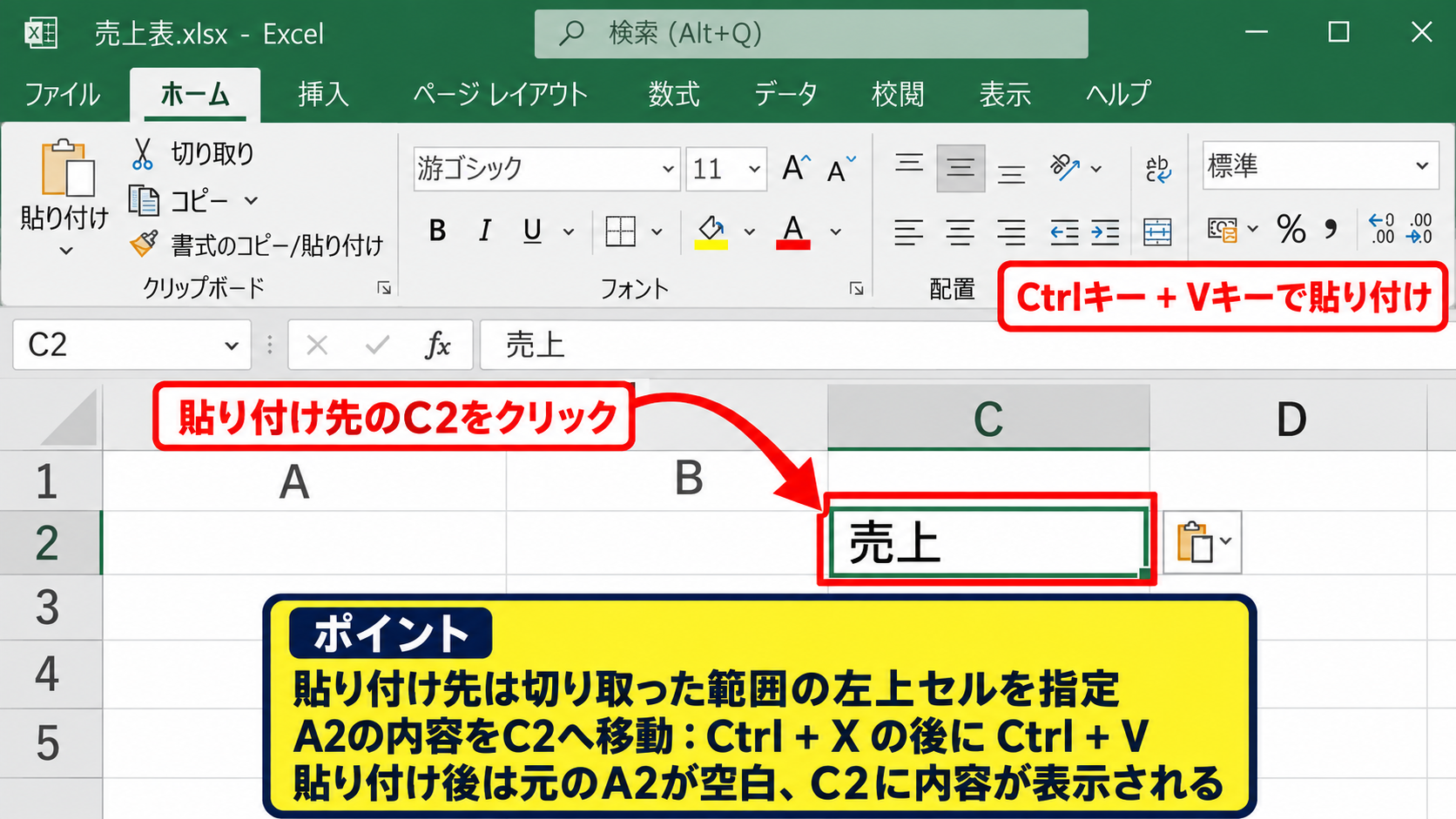
Task: Click the increase indent icon
Action: pos(1105,232)
